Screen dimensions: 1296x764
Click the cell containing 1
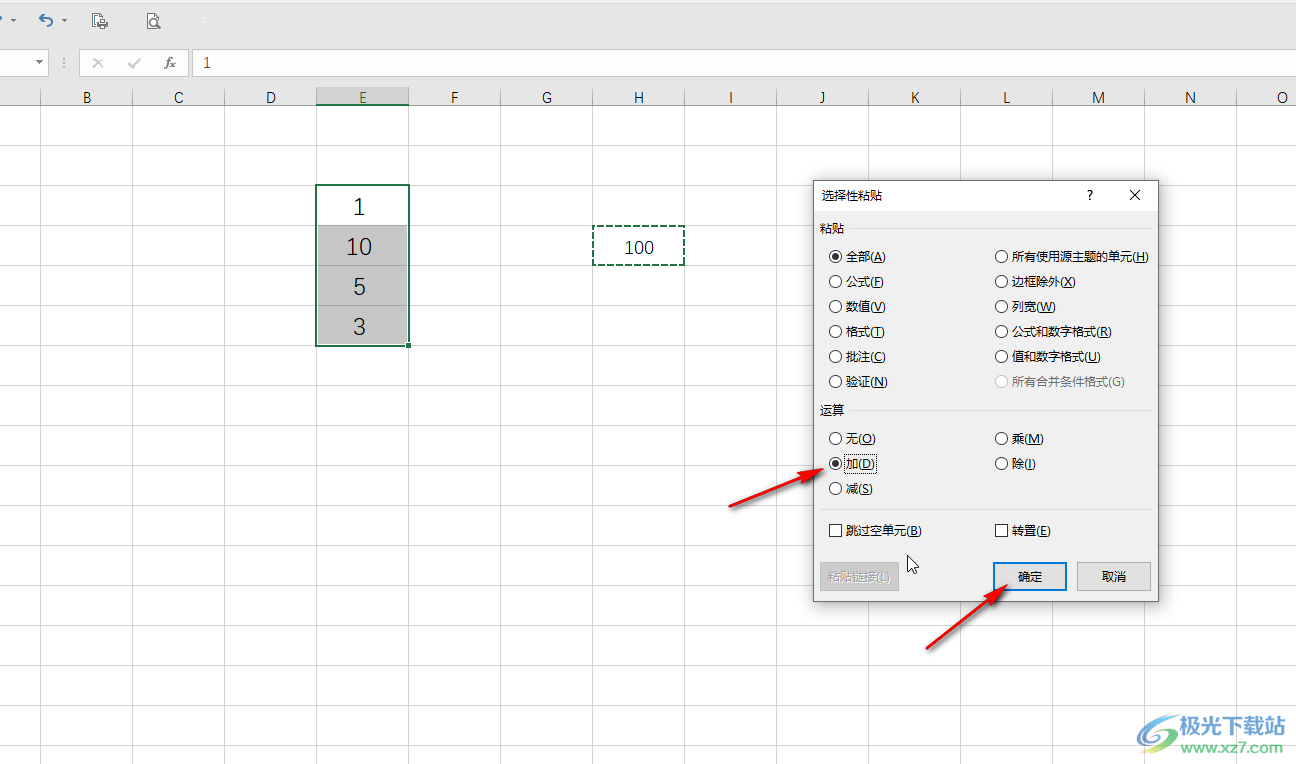(363, 206)
